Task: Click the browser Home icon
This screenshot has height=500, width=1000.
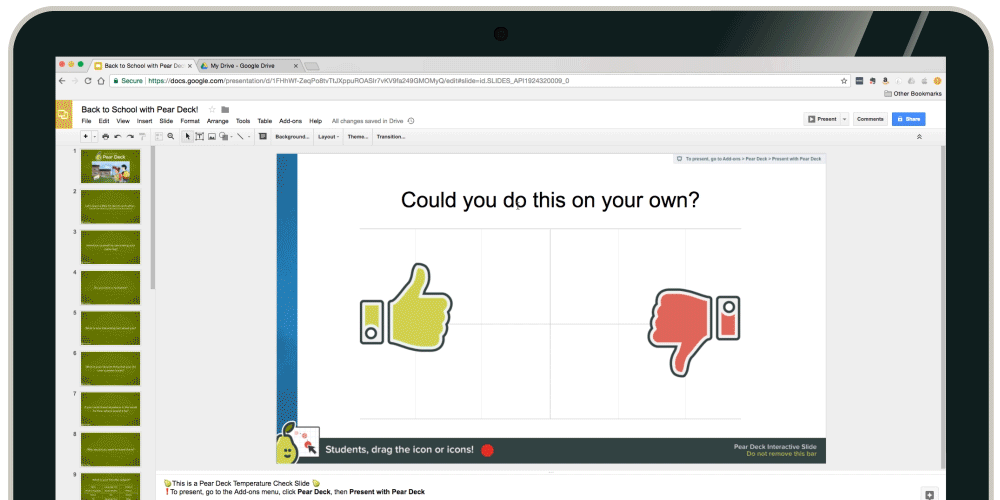Action: coord(101,81)
